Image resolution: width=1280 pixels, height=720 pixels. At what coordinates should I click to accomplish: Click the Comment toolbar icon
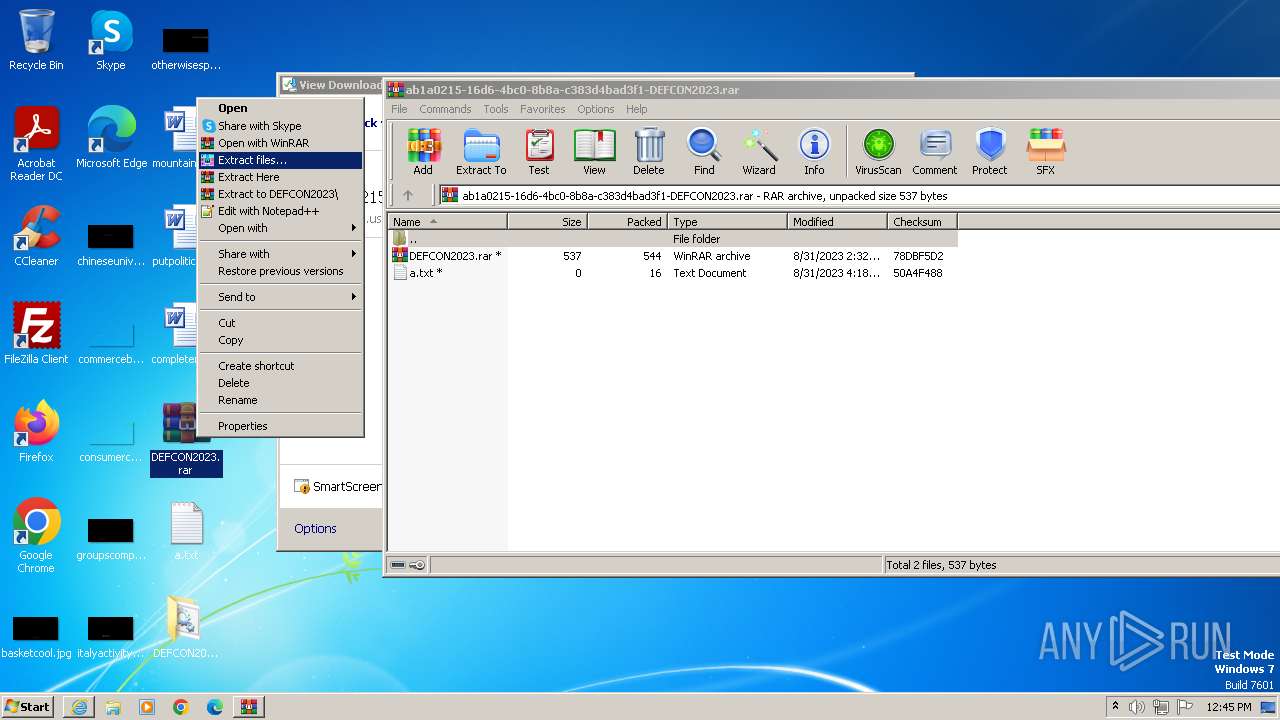(935, 152)
